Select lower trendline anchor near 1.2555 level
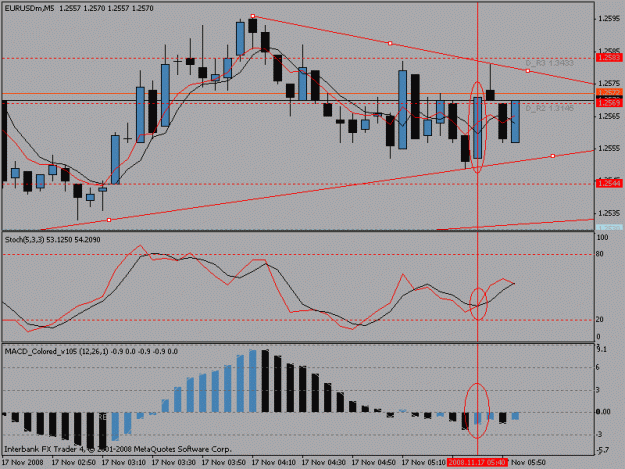This screenshot has width=625, height=469. 553,156
